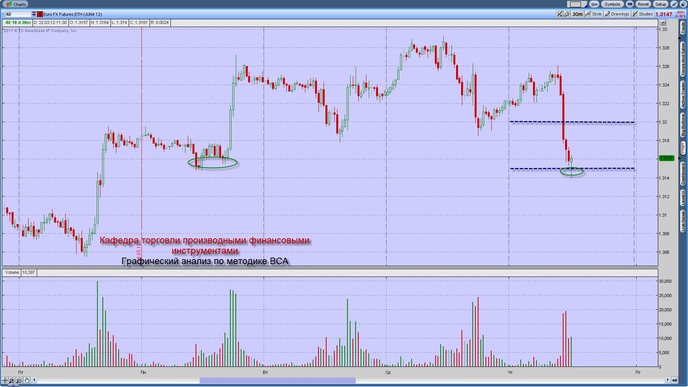
Task: Click the small rounded button left of Symbols
Action: click(594, 4)
